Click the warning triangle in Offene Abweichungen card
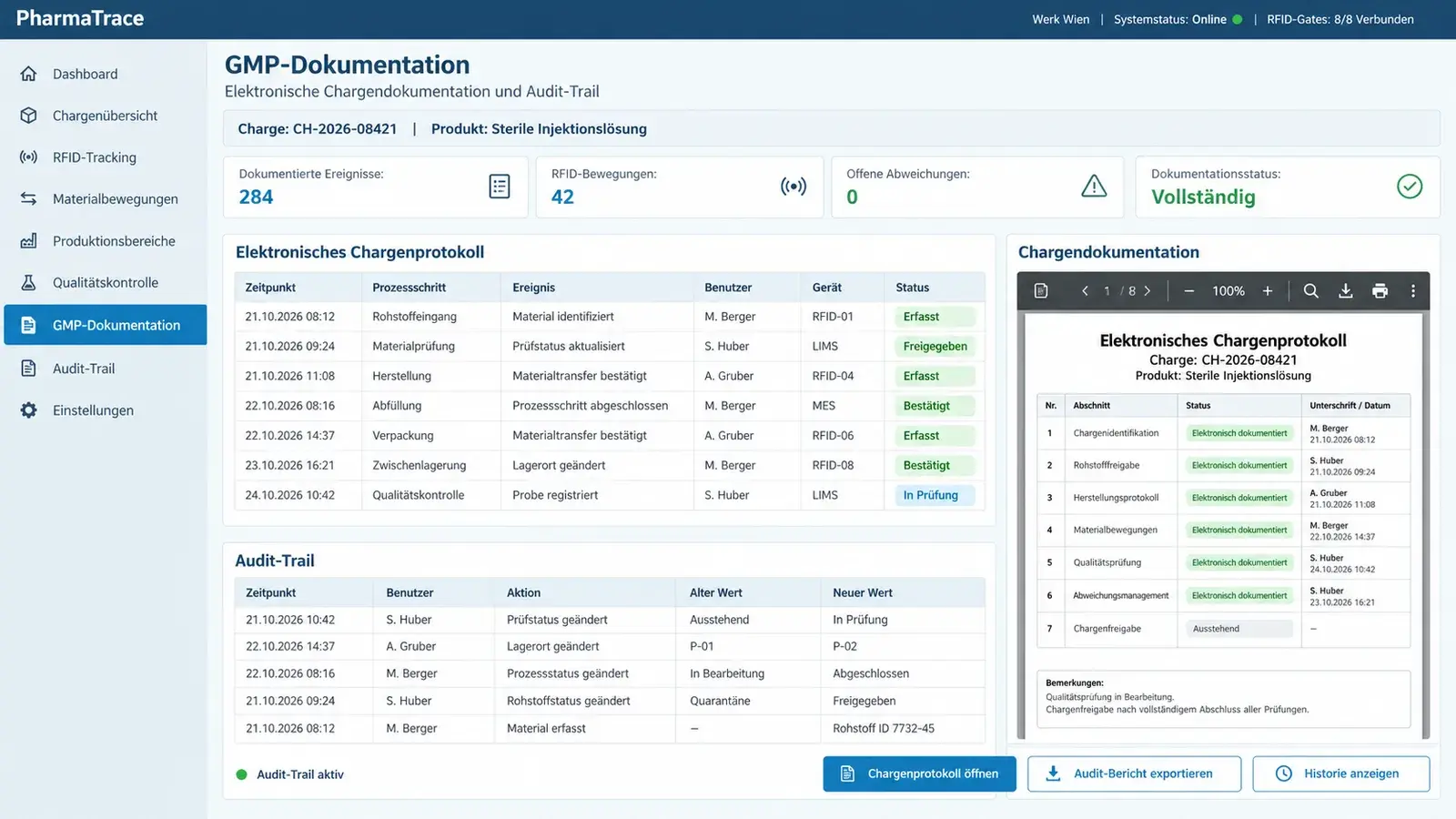 1094,187
